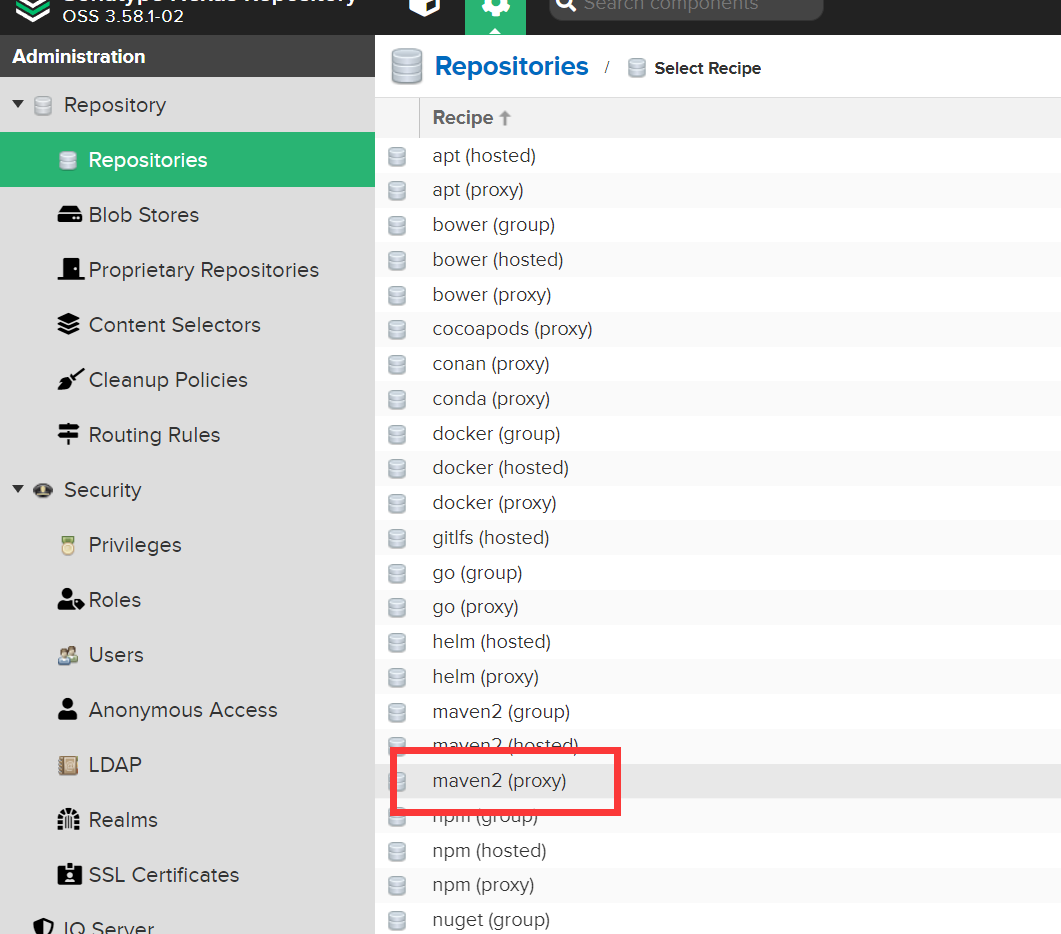
Task: Click the Realms icon in sidebar
Action: [x=69, y=820]
